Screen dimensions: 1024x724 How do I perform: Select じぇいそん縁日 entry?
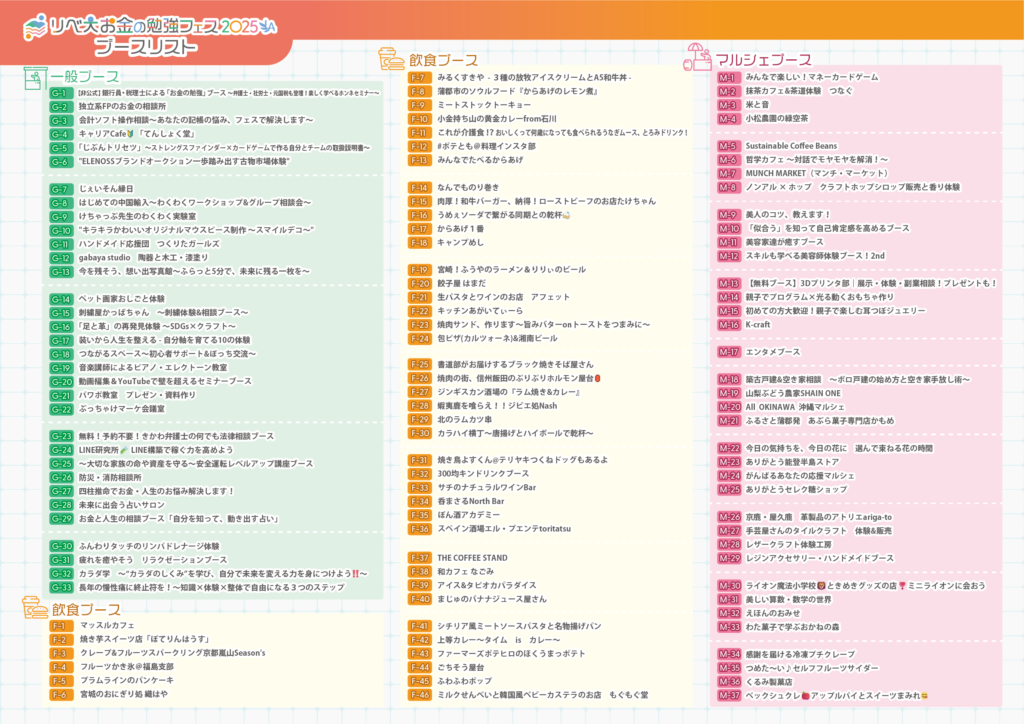tap(91, 189)
